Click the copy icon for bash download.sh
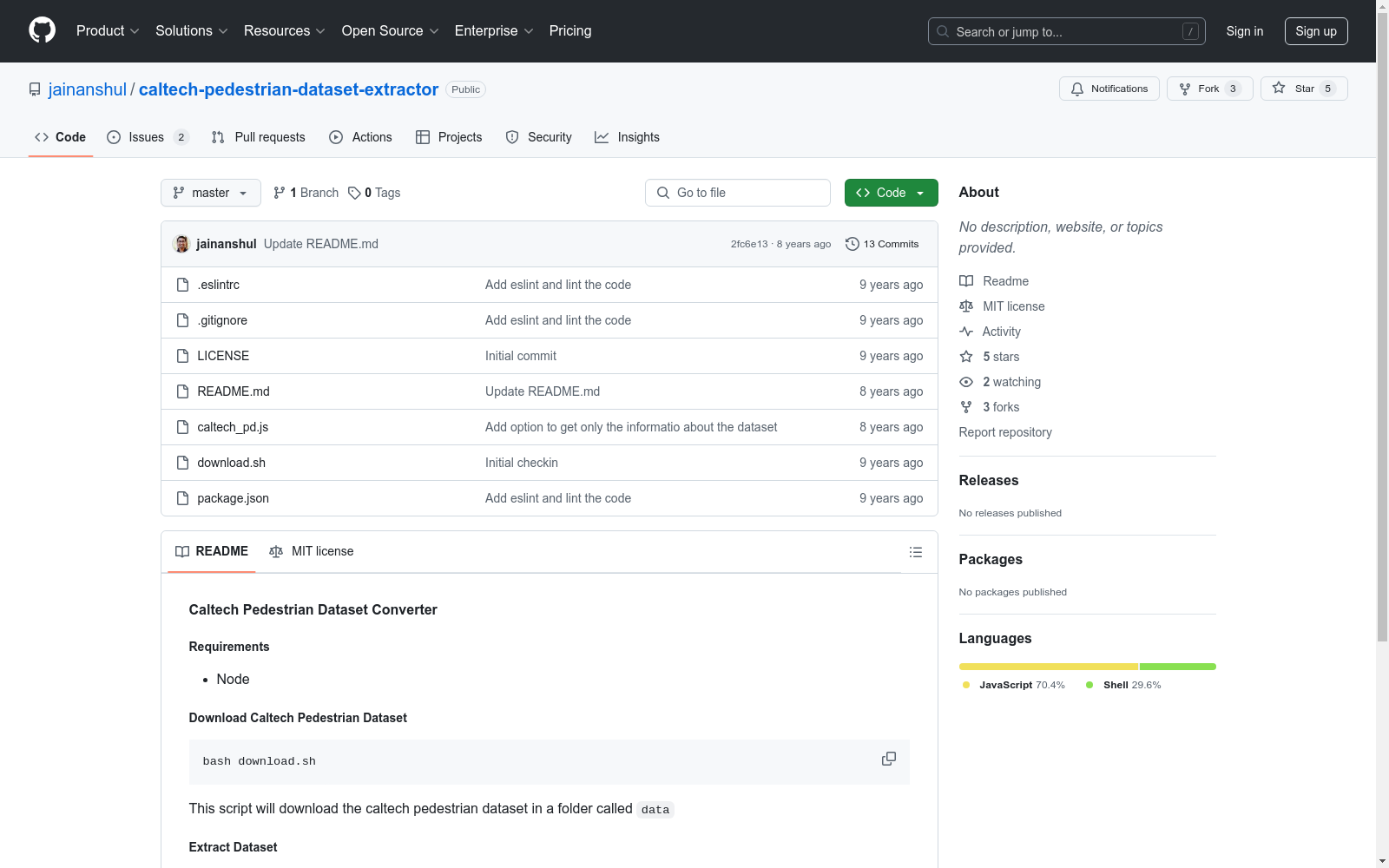Viewport: 1389px width, 868px height. pyautogui.click(x=889, y=759)
